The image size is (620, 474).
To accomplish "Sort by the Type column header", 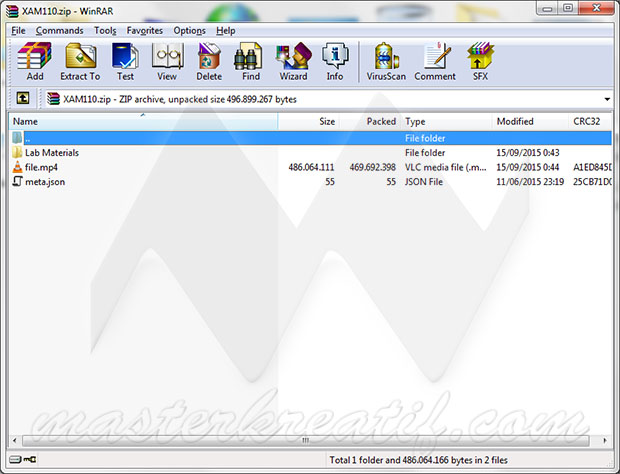I will pos(446,121).
